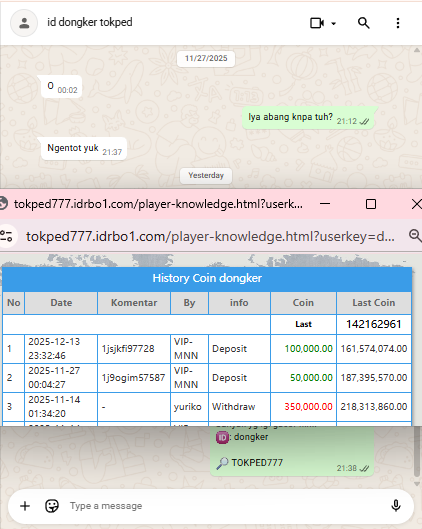Click the info column header
Screen dimensions: 422x529
point(239,303)
